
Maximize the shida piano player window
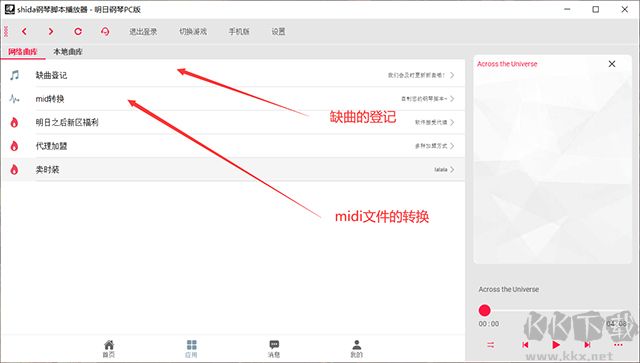pyautogui.click(x=596, y=9)
